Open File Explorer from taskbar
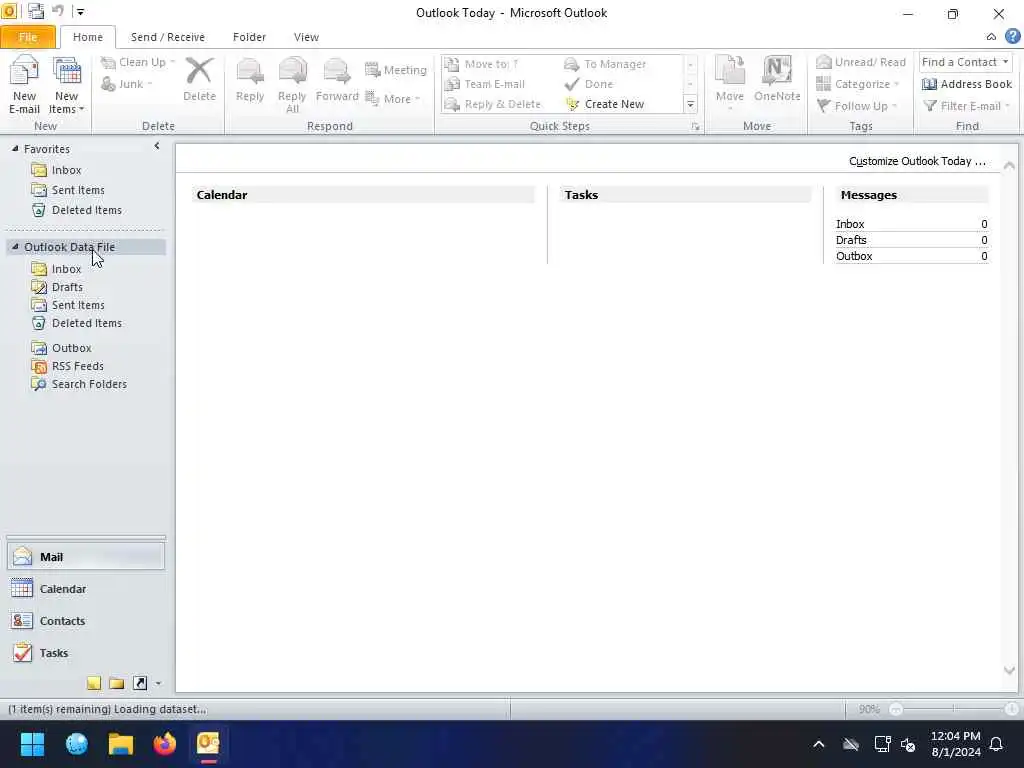The height and width of the screenshot is (768, 1024). coord(120,744)
